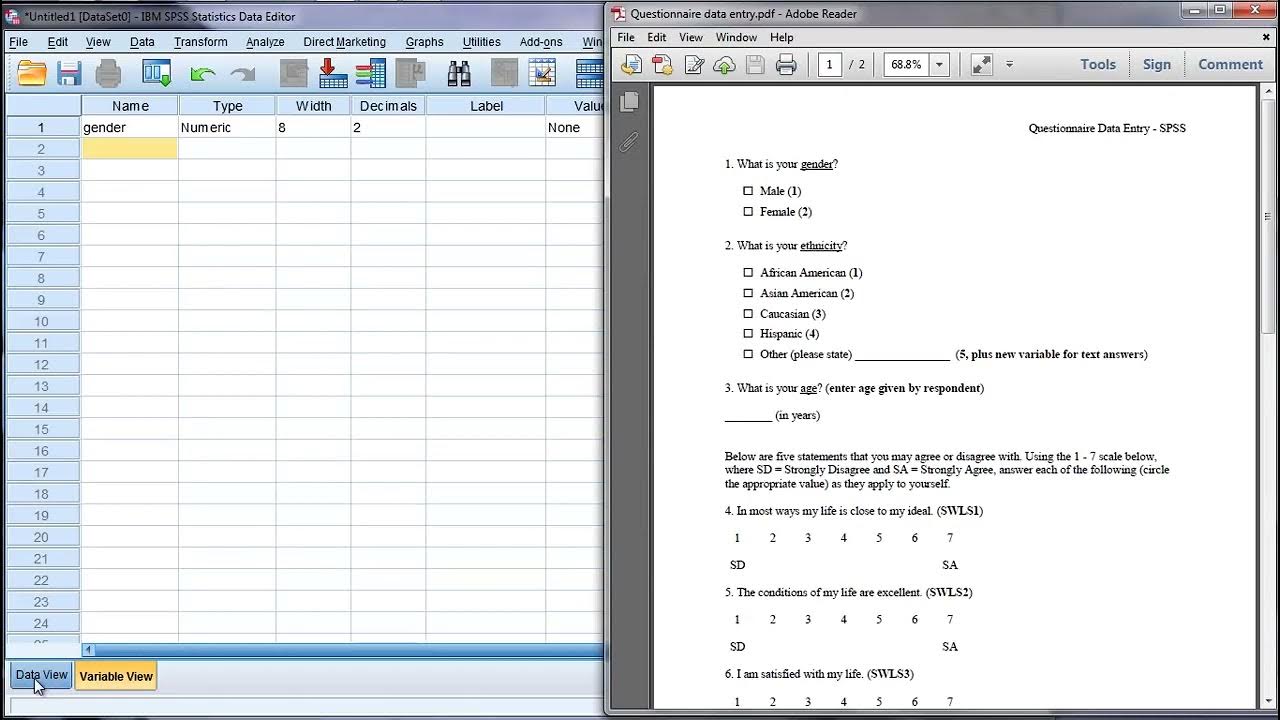Click Adobe Reader's open file icon

coord(631,65)
